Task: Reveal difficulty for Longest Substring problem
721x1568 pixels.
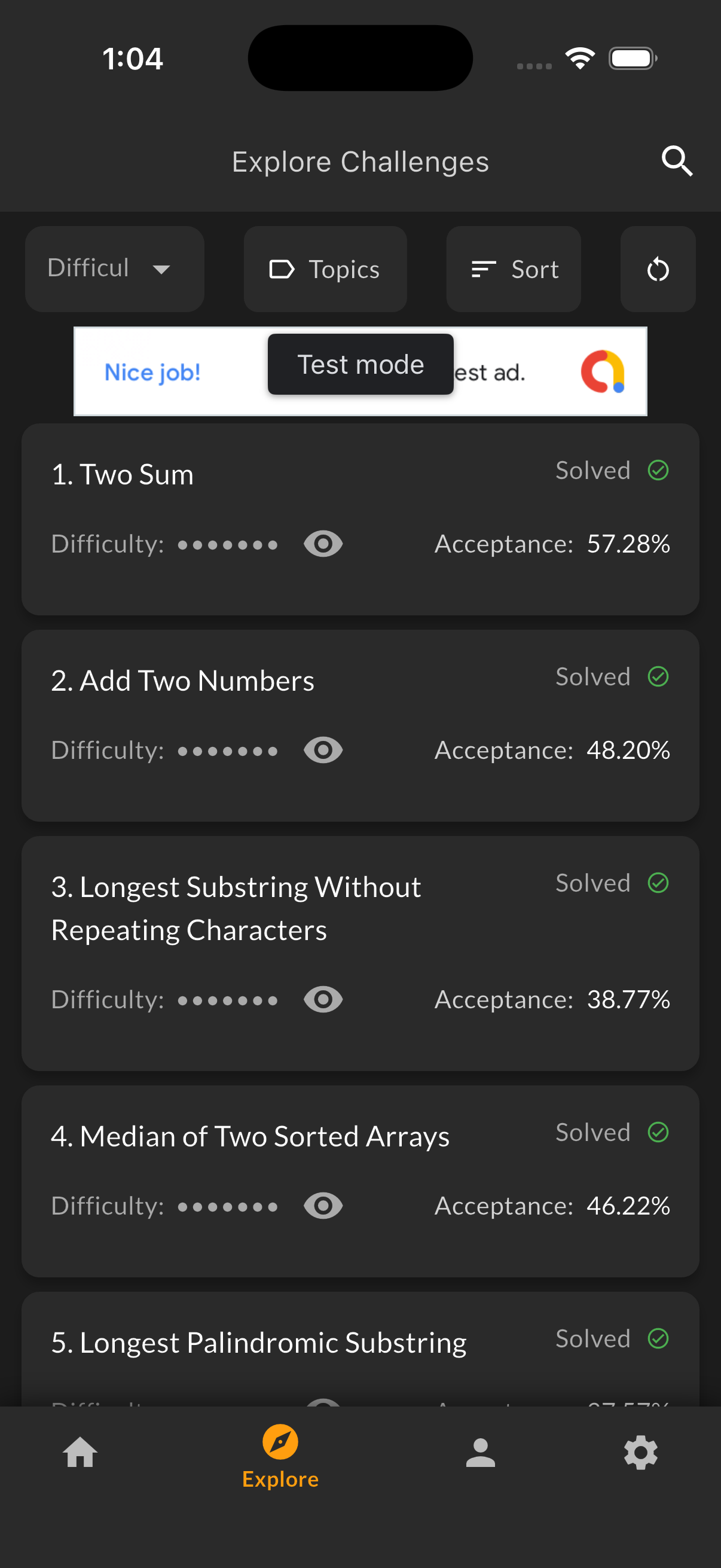Action: [x=323, y=999]
